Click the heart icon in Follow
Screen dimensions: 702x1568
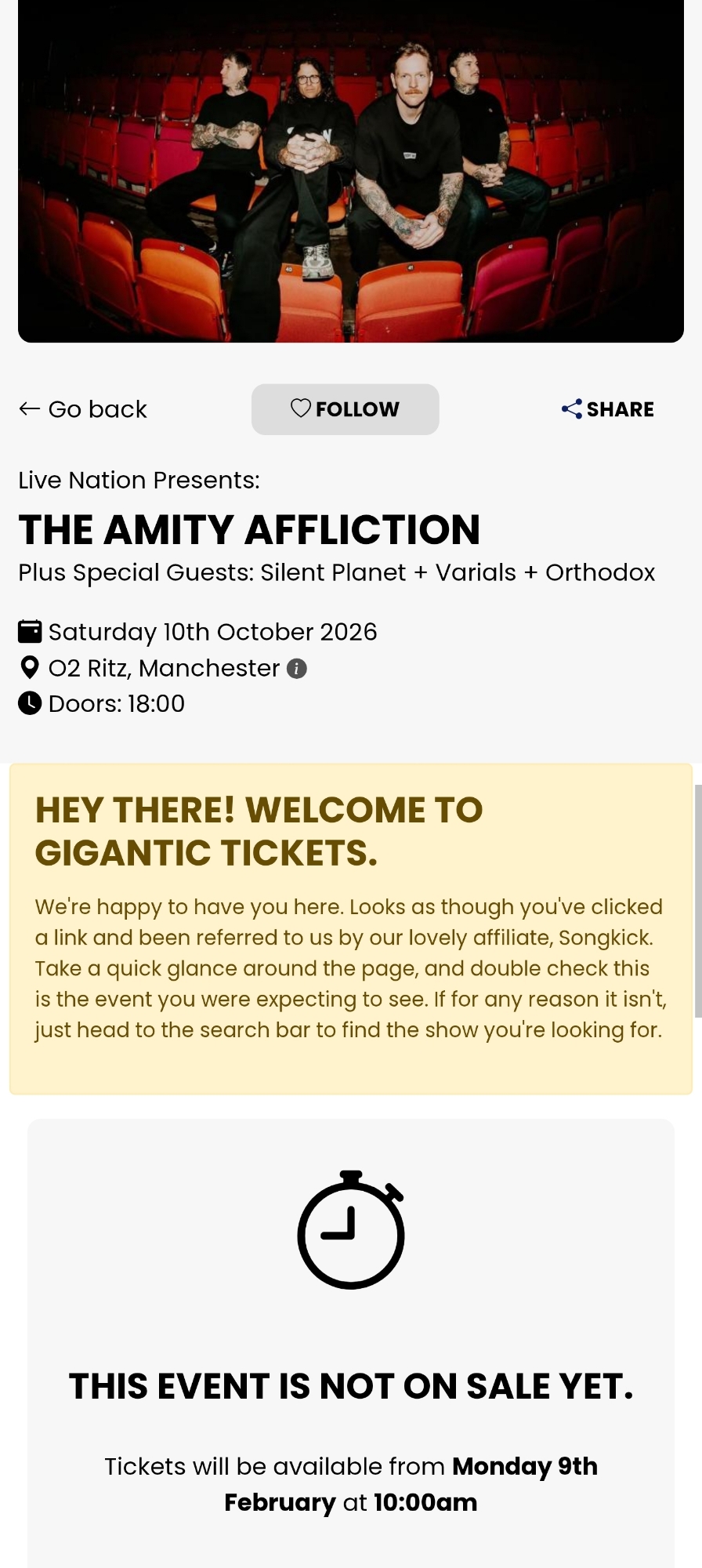(301, 408)
